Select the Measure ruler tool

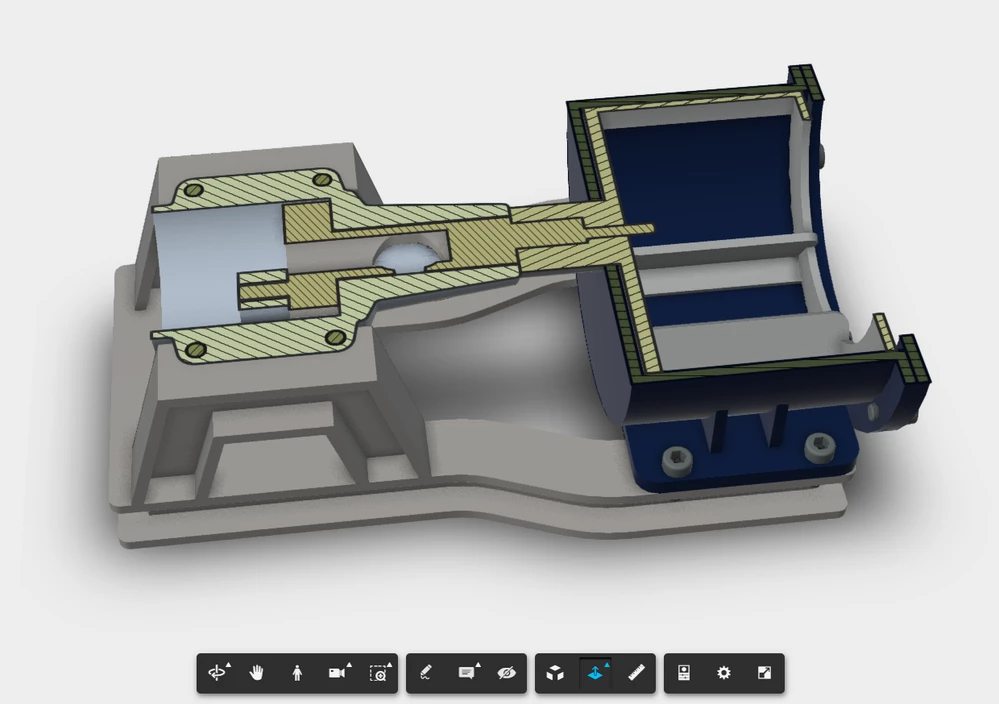pyautogui.click(x=636, y=673)
